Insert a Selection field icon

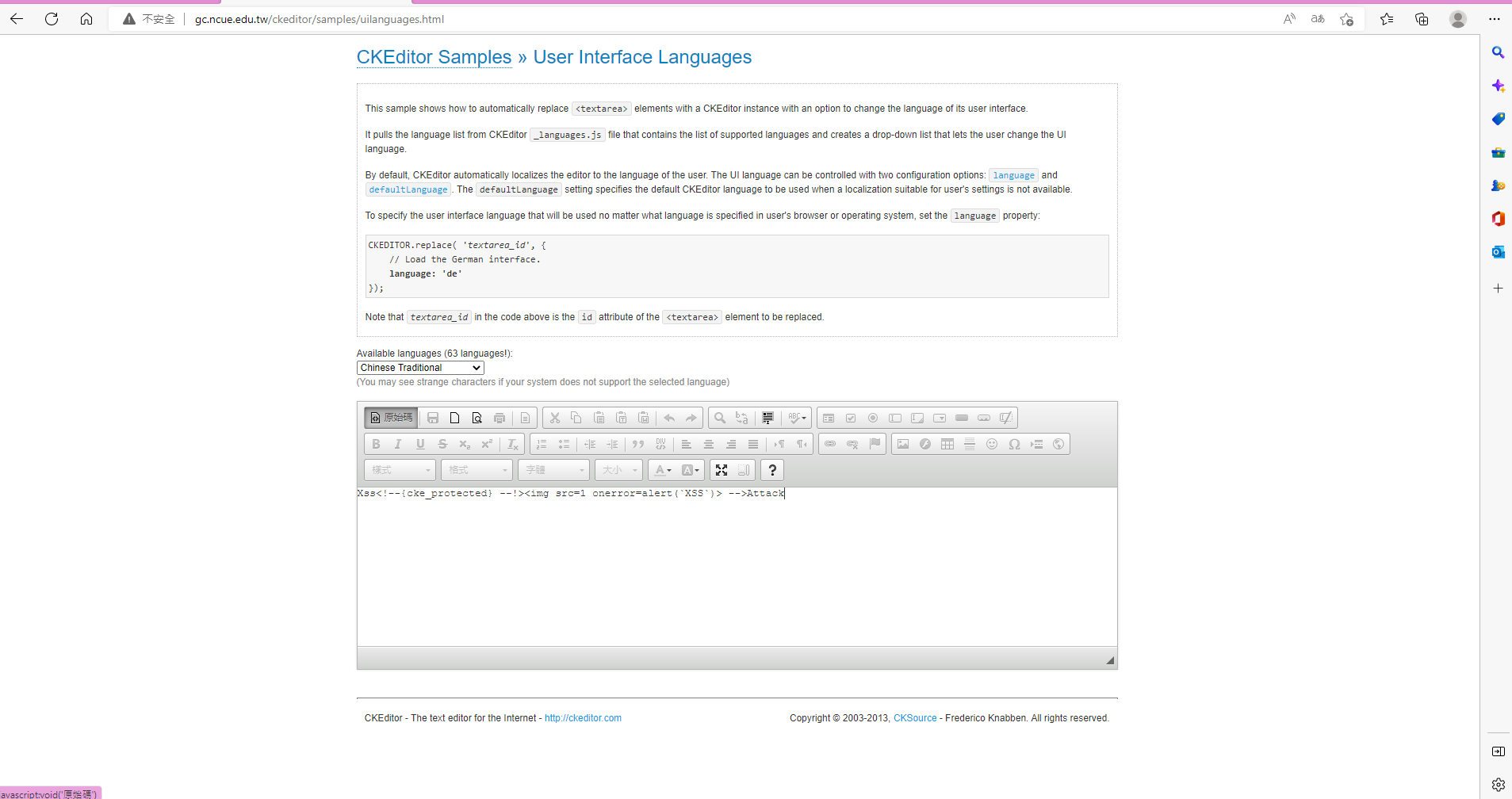coord(940,418)
